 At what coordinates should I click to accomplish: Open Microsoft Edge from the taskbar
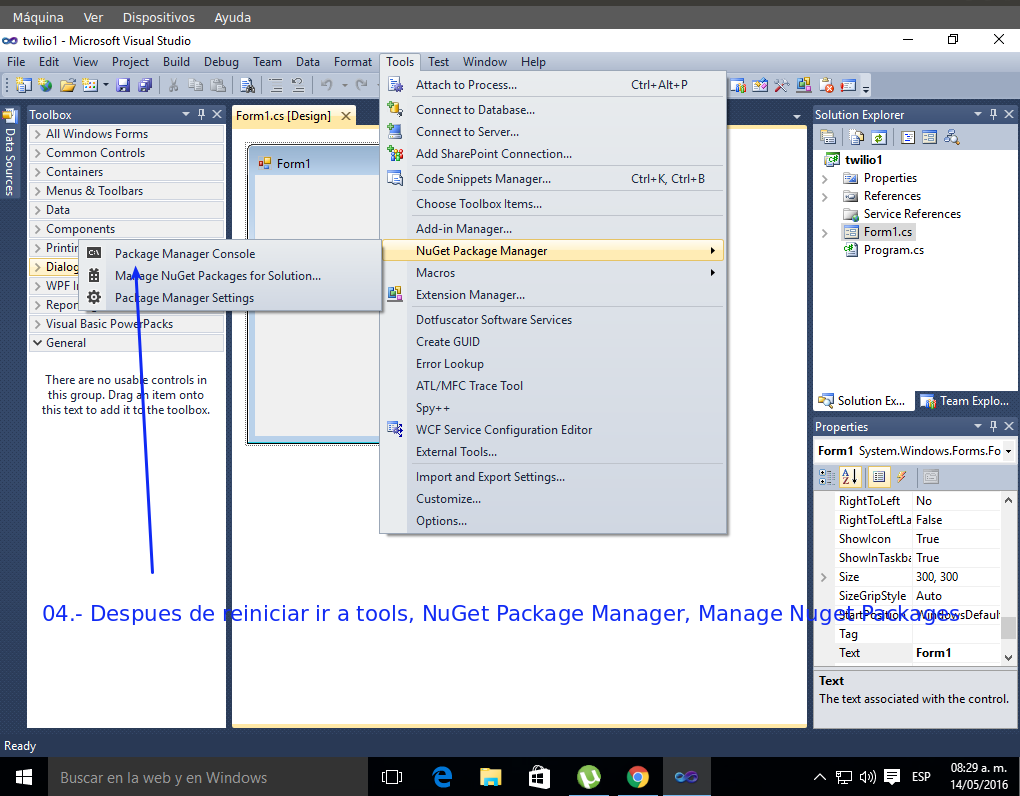tap(442, 777)
